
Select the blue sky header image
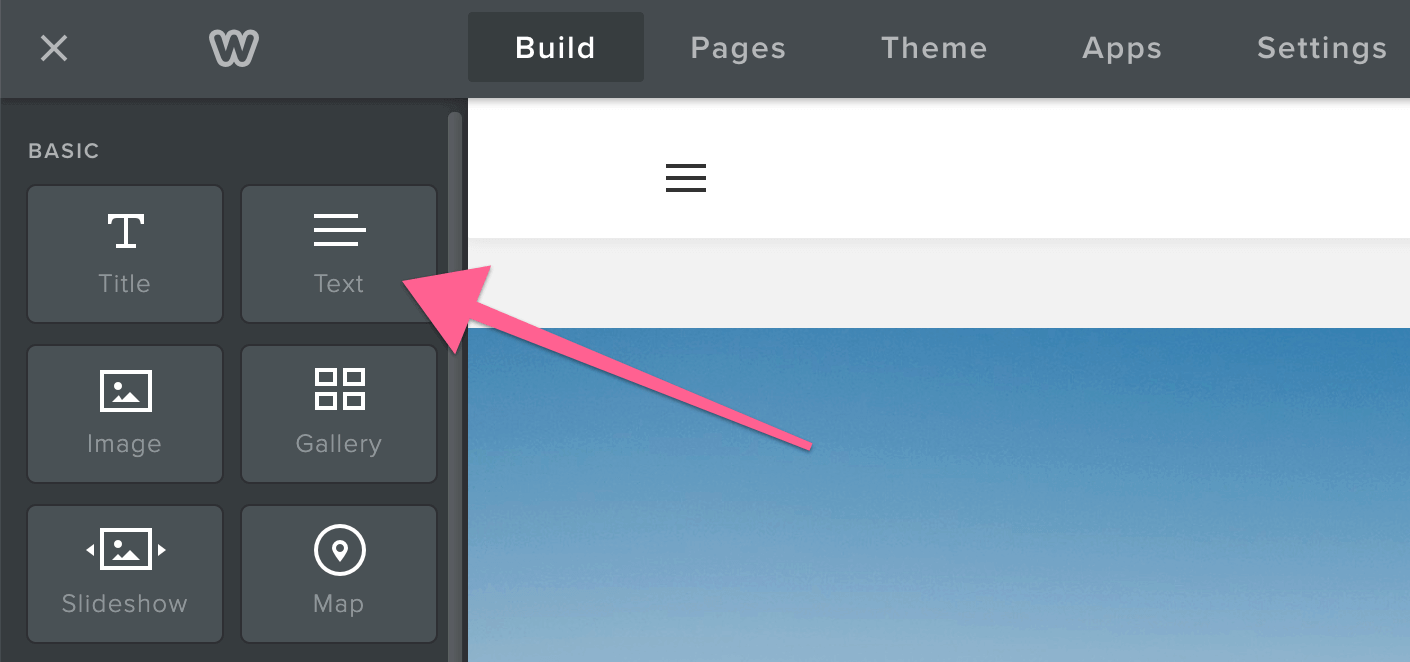[938, 495]
